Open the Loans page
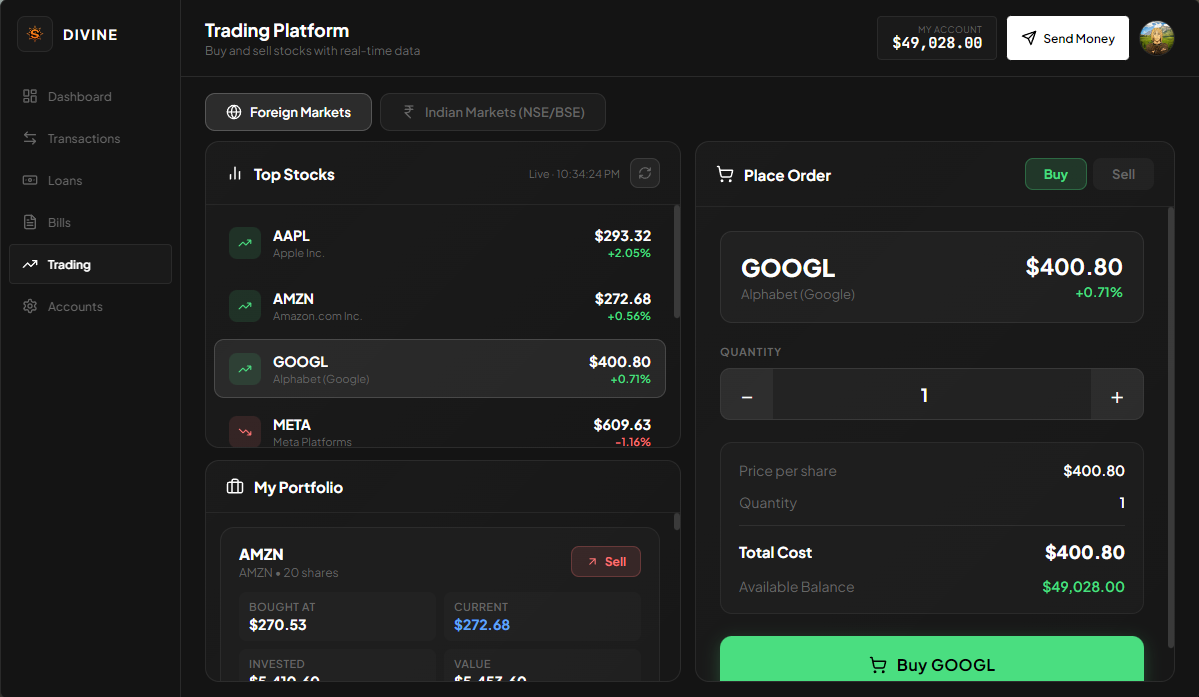 pos(90,180)
